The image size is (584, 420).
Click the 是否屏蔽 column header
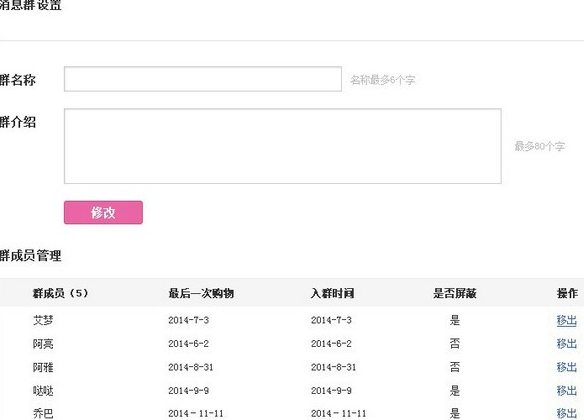pos(455,293)
